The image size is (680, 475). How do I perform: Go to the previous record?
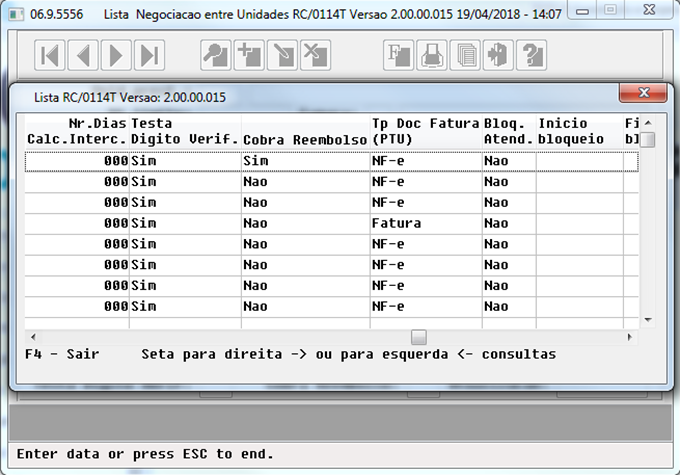click(84, 55)
